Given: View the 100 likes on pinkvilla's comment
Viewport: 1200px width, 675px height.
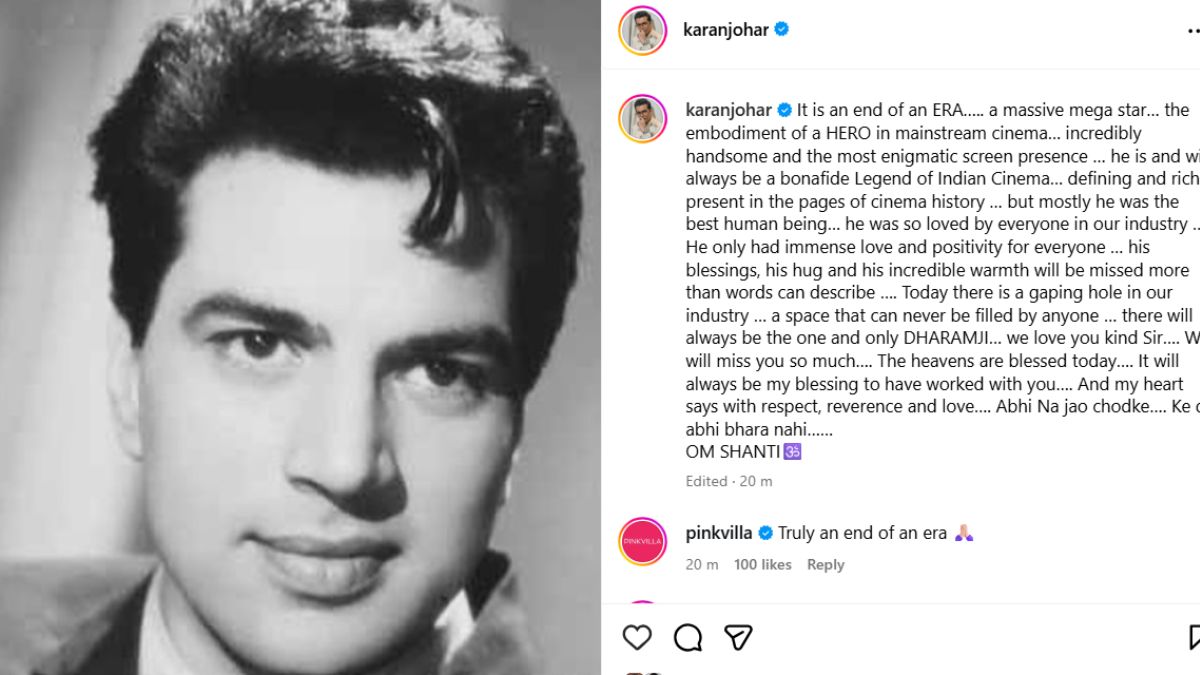Looking at the screenshot, I should click(762, 565).
